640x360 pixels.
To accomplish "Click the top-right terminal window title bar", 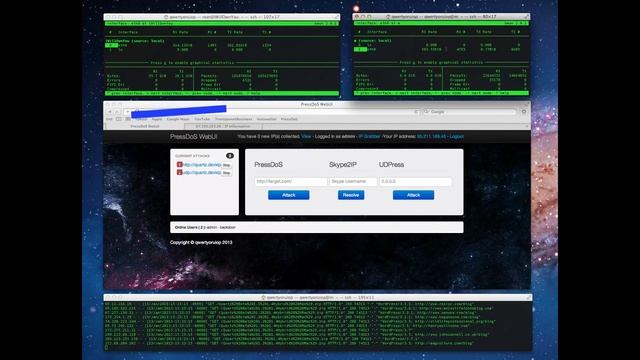I will pos(441,17).
